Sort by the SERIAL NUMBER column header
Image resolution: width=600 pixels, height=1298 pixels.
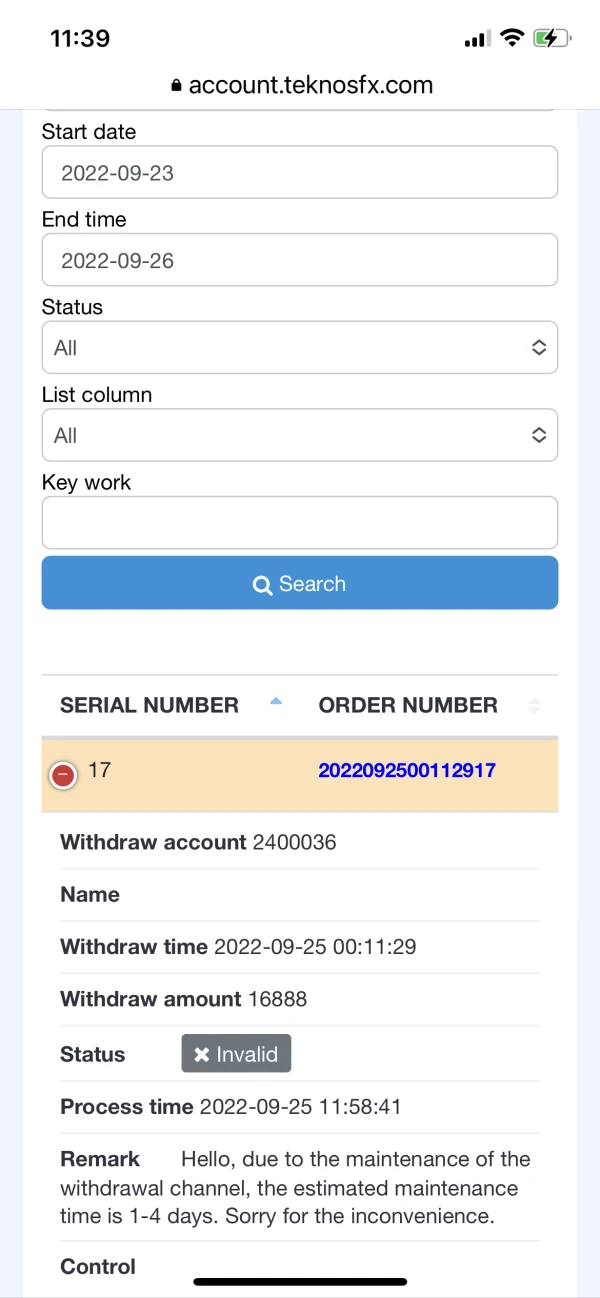coord(149,705)
